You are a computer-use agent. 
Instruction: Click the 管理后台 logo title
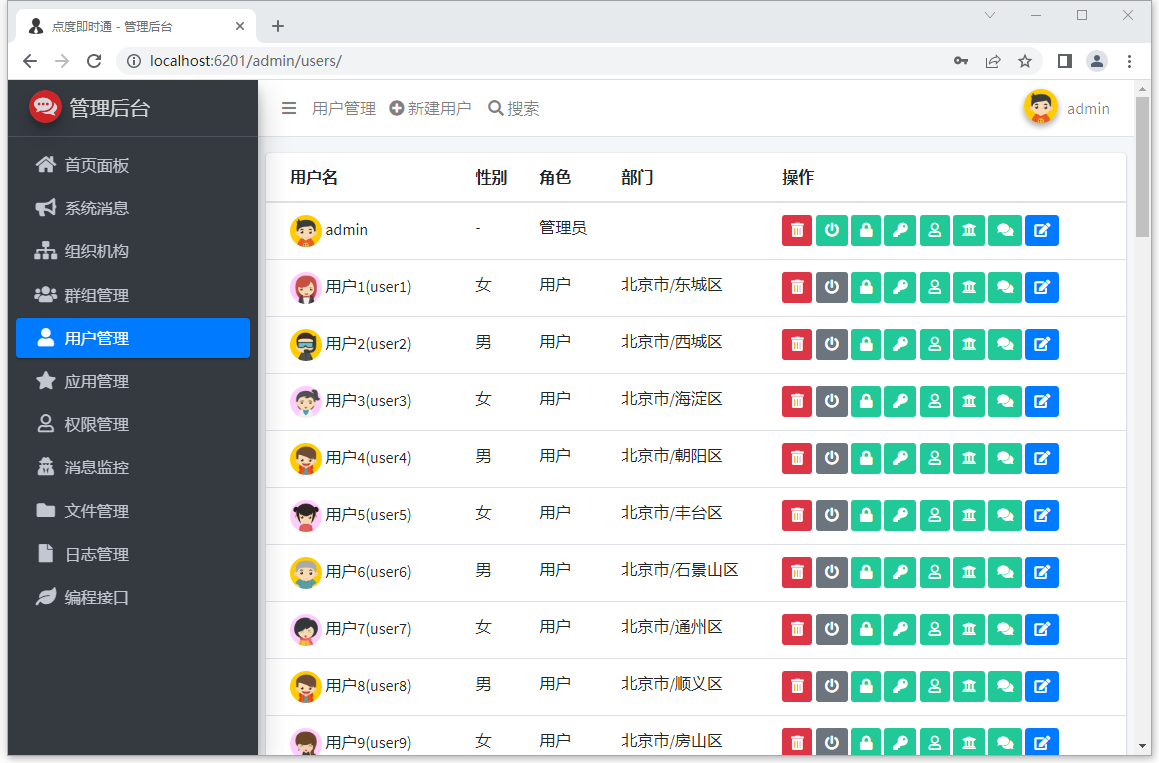[109, 109]
